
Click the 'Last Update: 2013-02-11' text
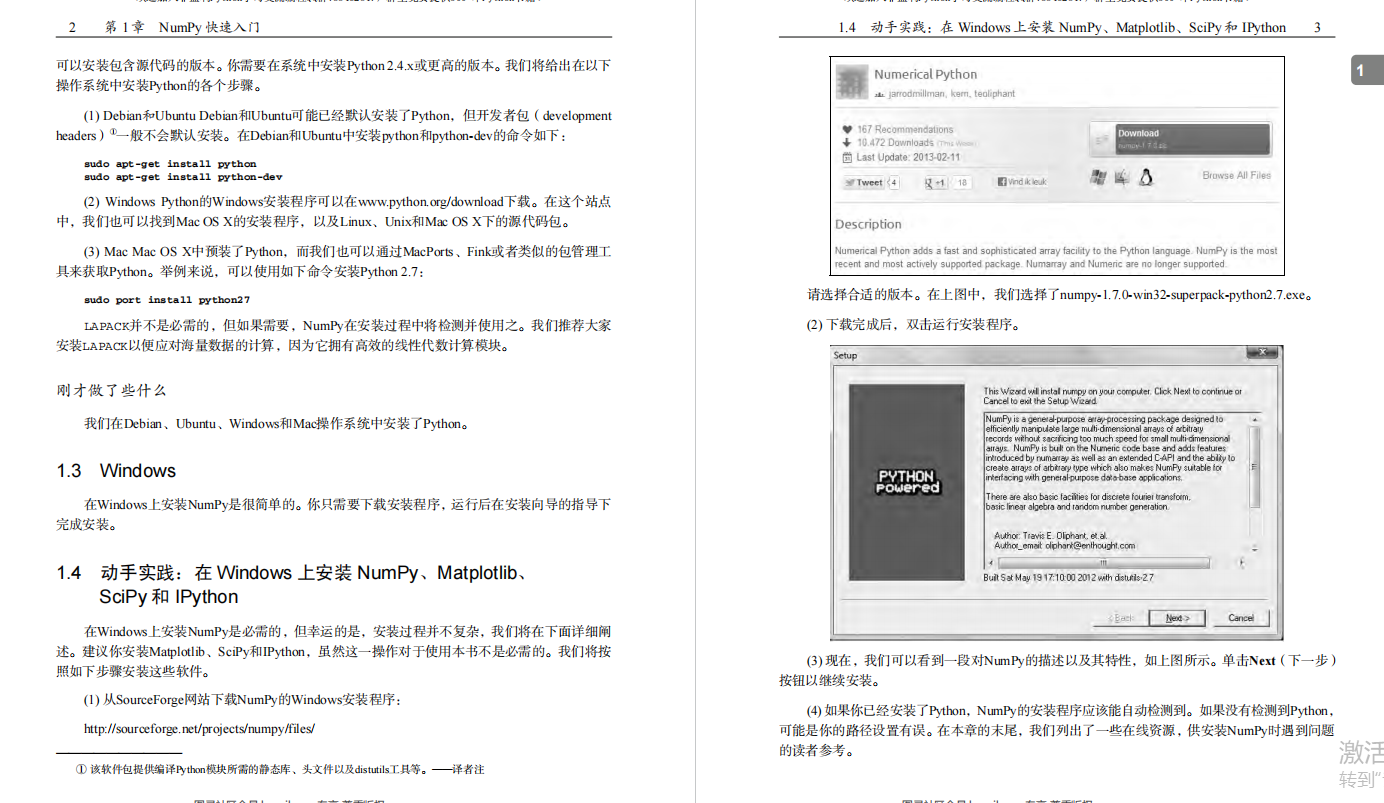(907, 157)
